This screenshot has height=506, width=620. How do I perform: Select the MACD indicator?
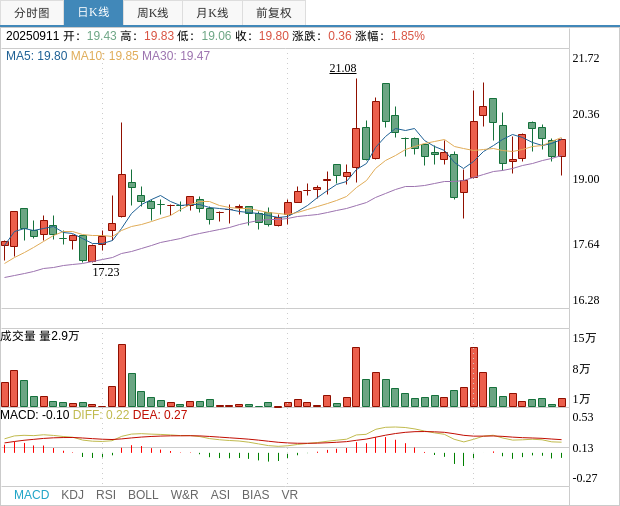[32, 495]
